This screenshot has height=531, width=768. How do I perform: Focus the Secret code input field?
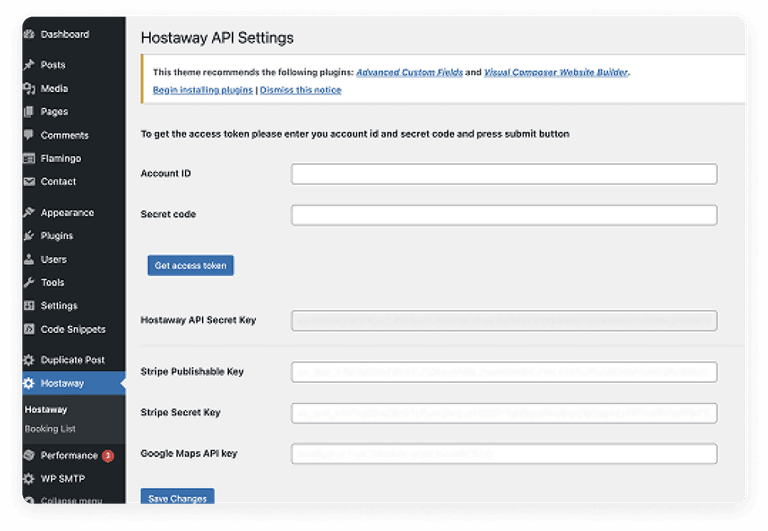click(x=504, y=215)
